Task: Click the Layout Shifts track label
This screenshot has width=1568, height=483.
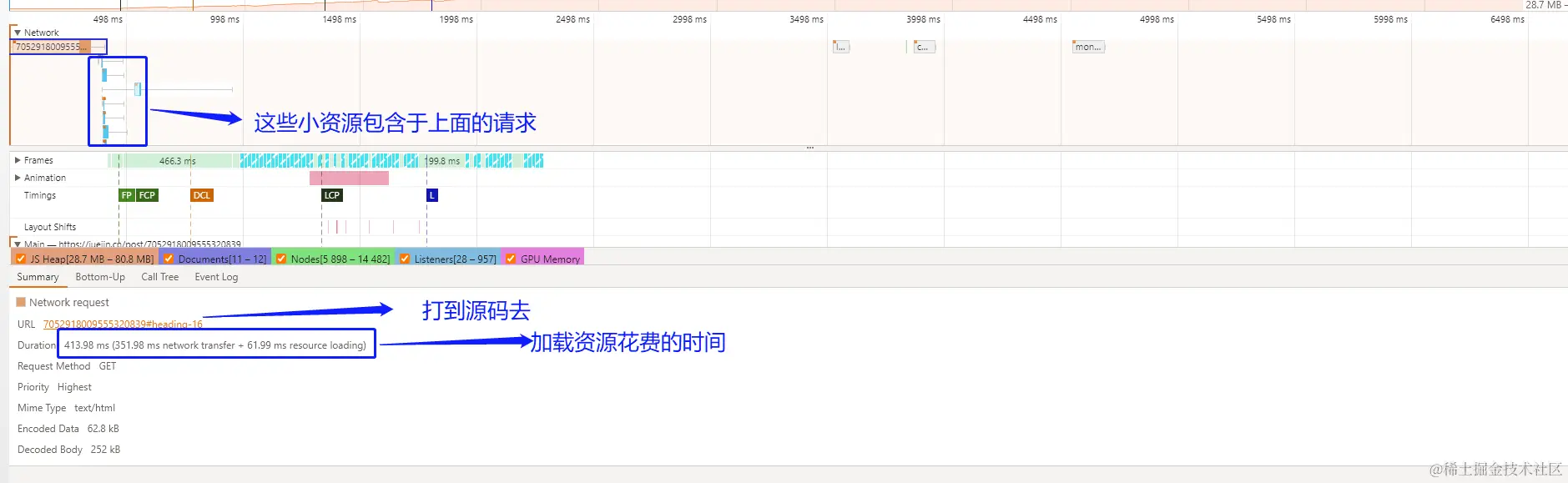Action: 50,227
